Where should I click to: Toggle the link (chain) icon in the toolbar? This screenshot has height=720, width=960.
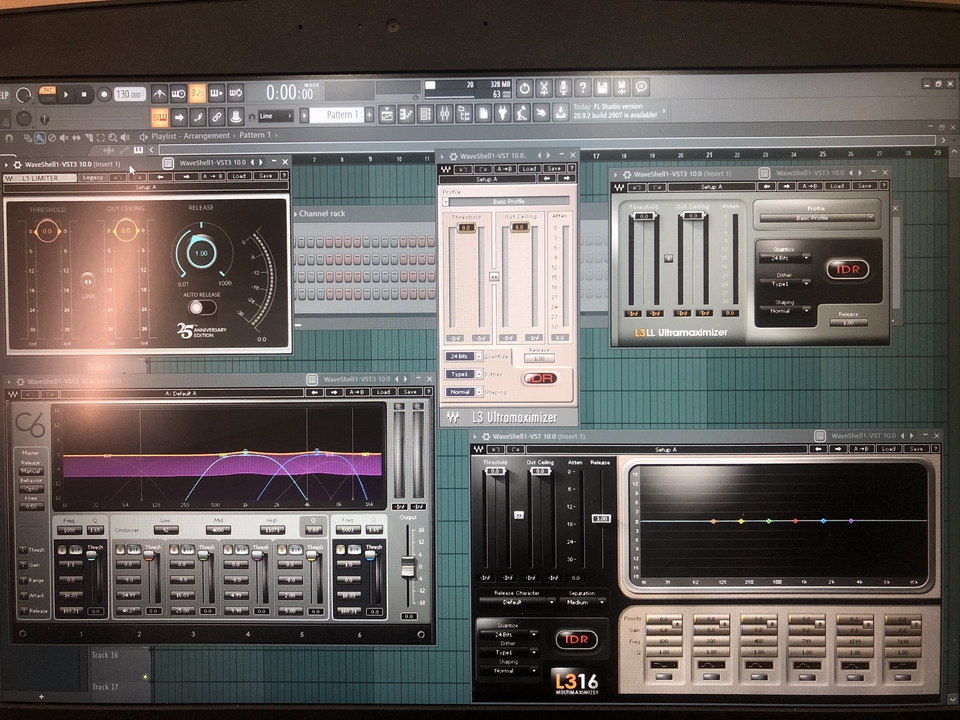(x=217, y=116)
